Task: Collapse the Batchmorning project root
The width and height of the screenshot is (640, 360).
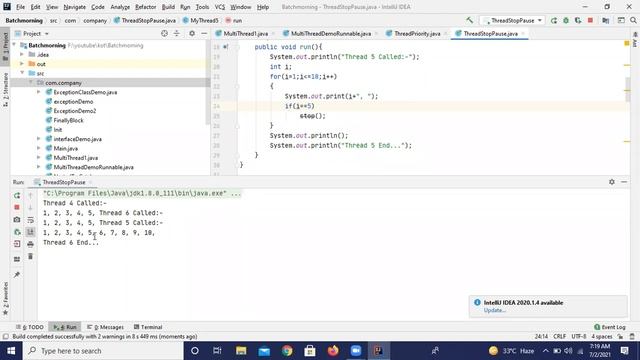Action: (15, 45)
